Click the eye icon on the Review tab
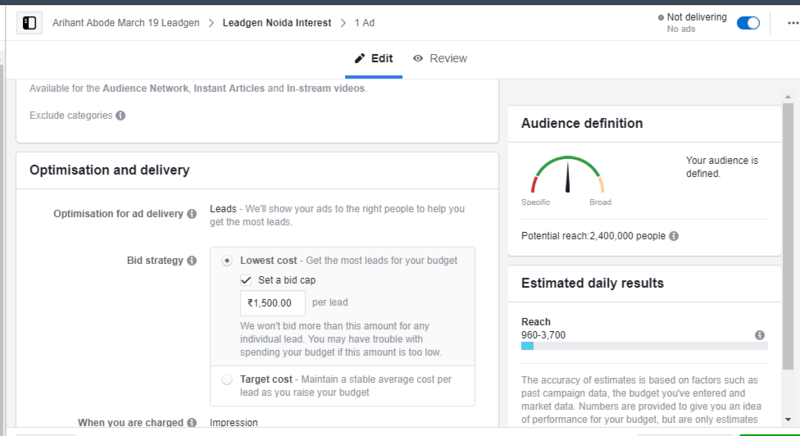800x436 pixels. [x=418, y=58]
